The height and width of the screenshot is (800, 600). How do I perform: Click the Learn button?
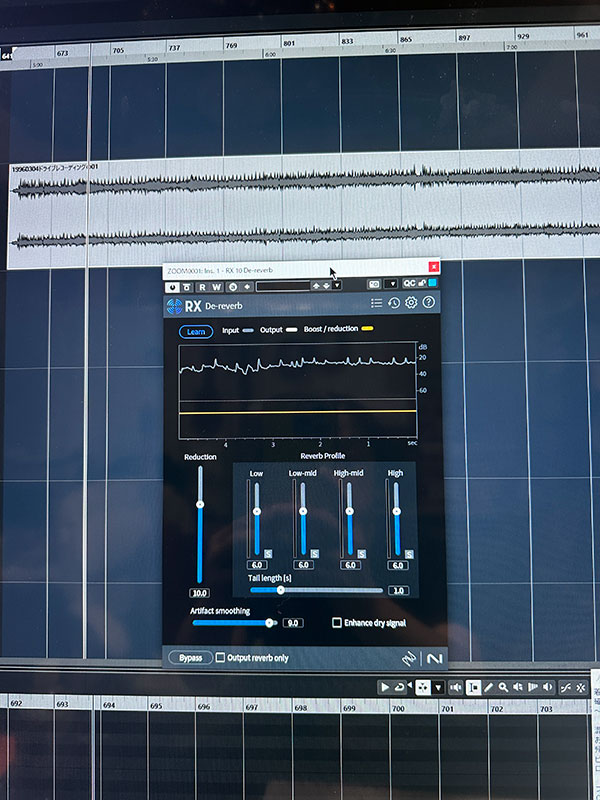[196, 332]
